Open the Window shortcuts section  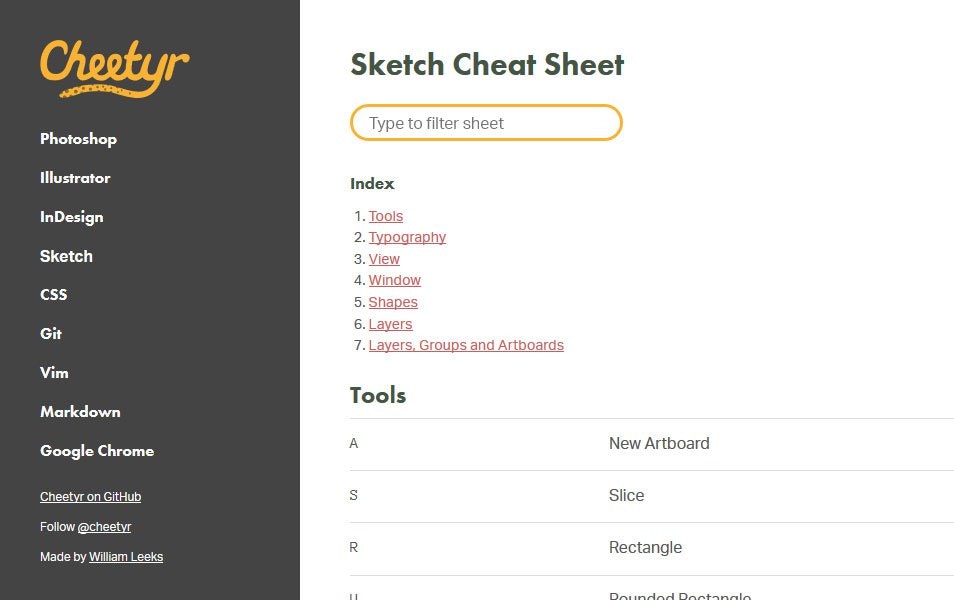click(x=394, y=280)
